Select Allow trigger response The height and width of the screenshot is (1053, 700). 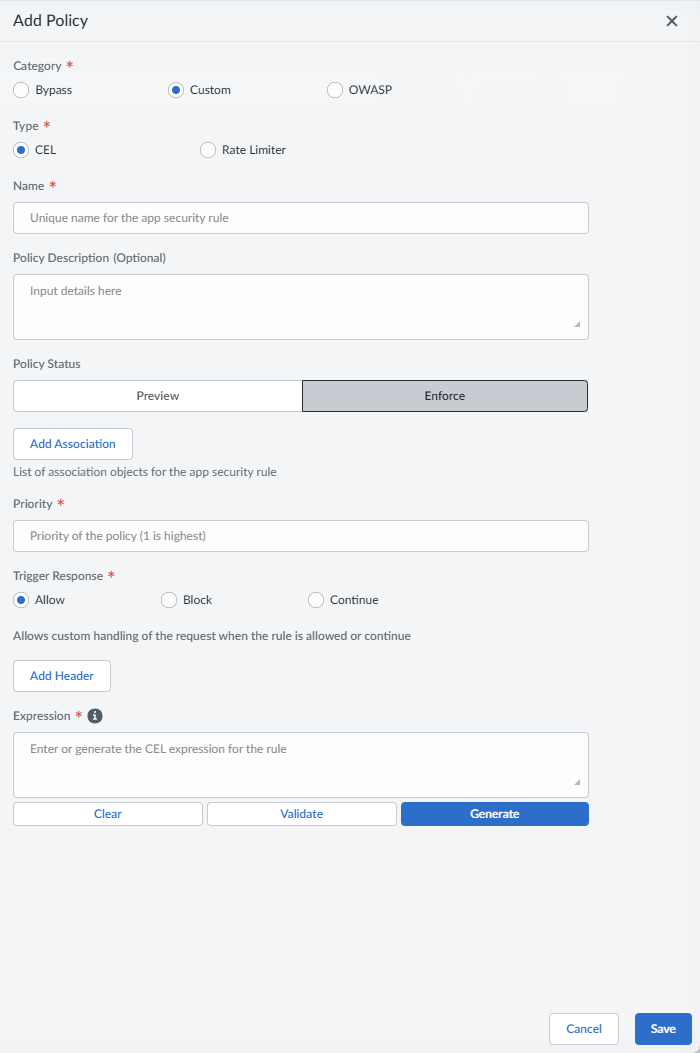coord(21,600)
